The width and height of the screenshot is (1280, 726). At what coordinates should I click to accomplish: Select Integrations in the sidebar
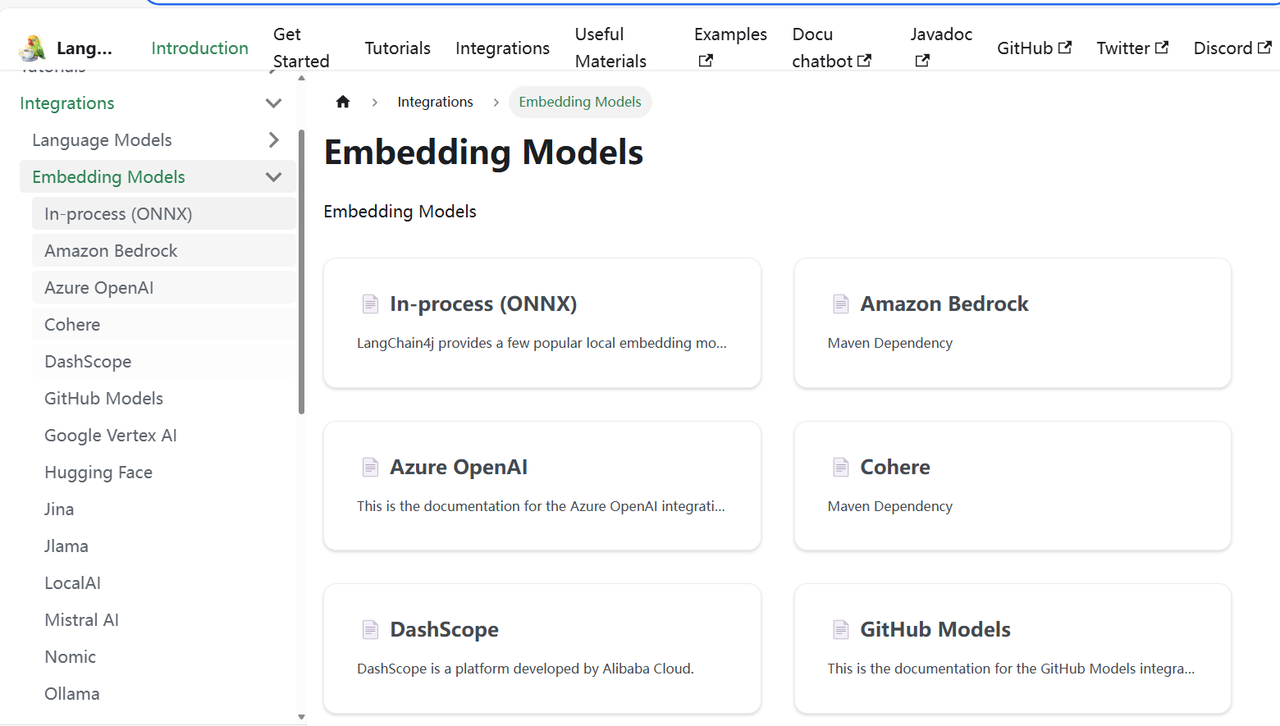pyautogui.click(x=67, y=103)
